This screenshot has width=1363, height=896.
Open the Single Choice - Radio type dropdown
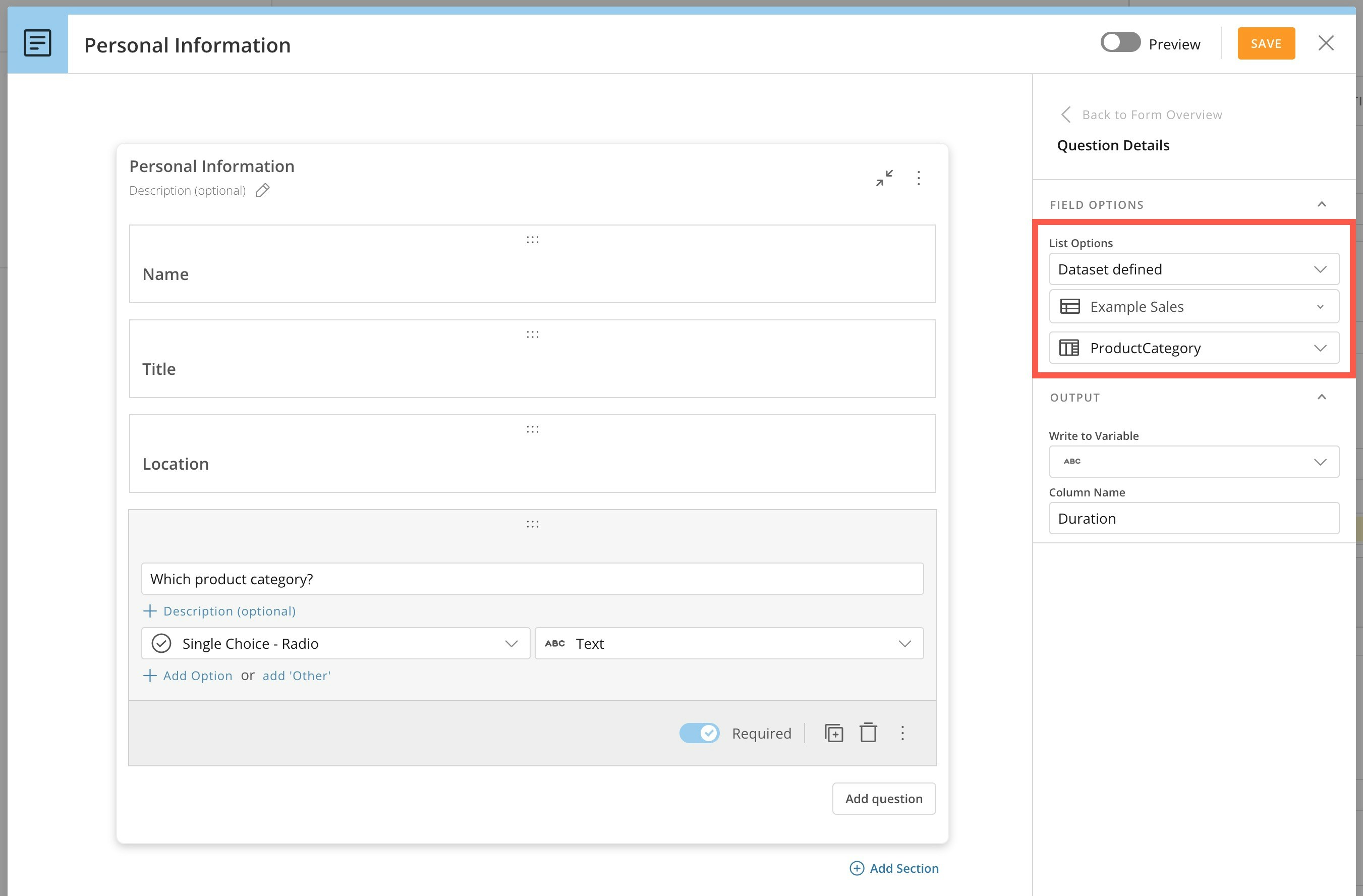click(335, 643)
